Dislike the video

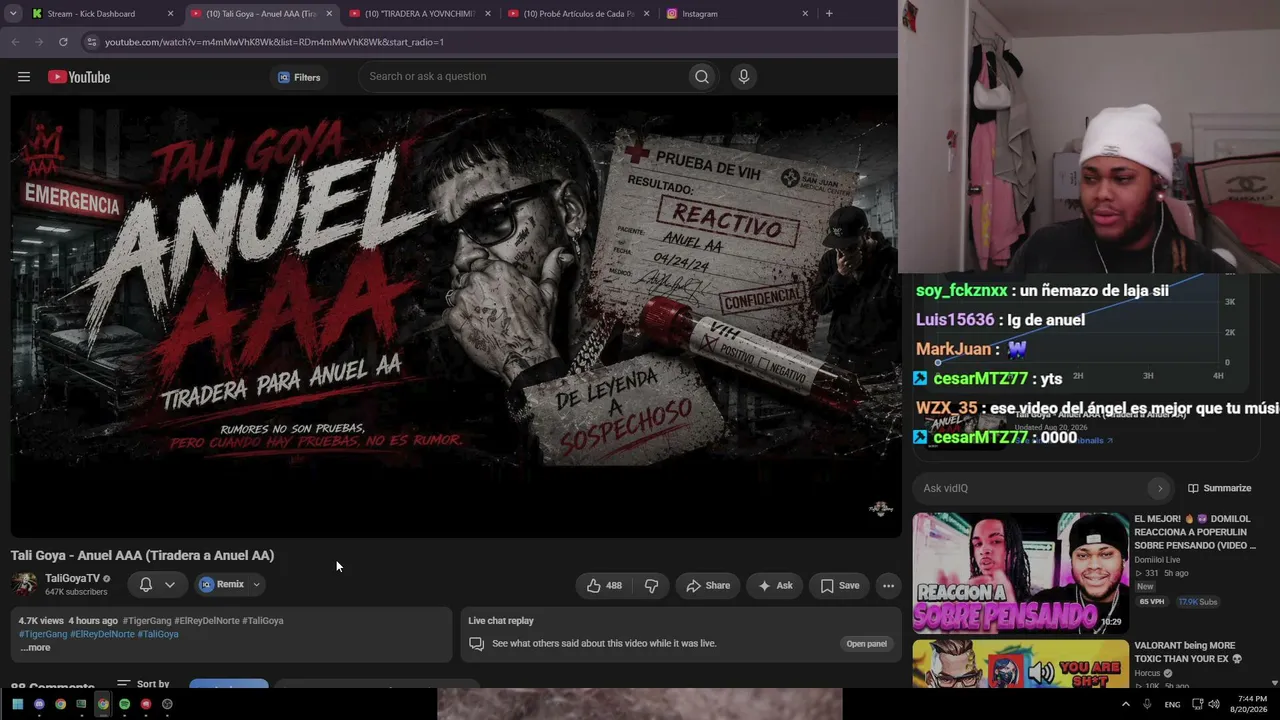point(652,586)
